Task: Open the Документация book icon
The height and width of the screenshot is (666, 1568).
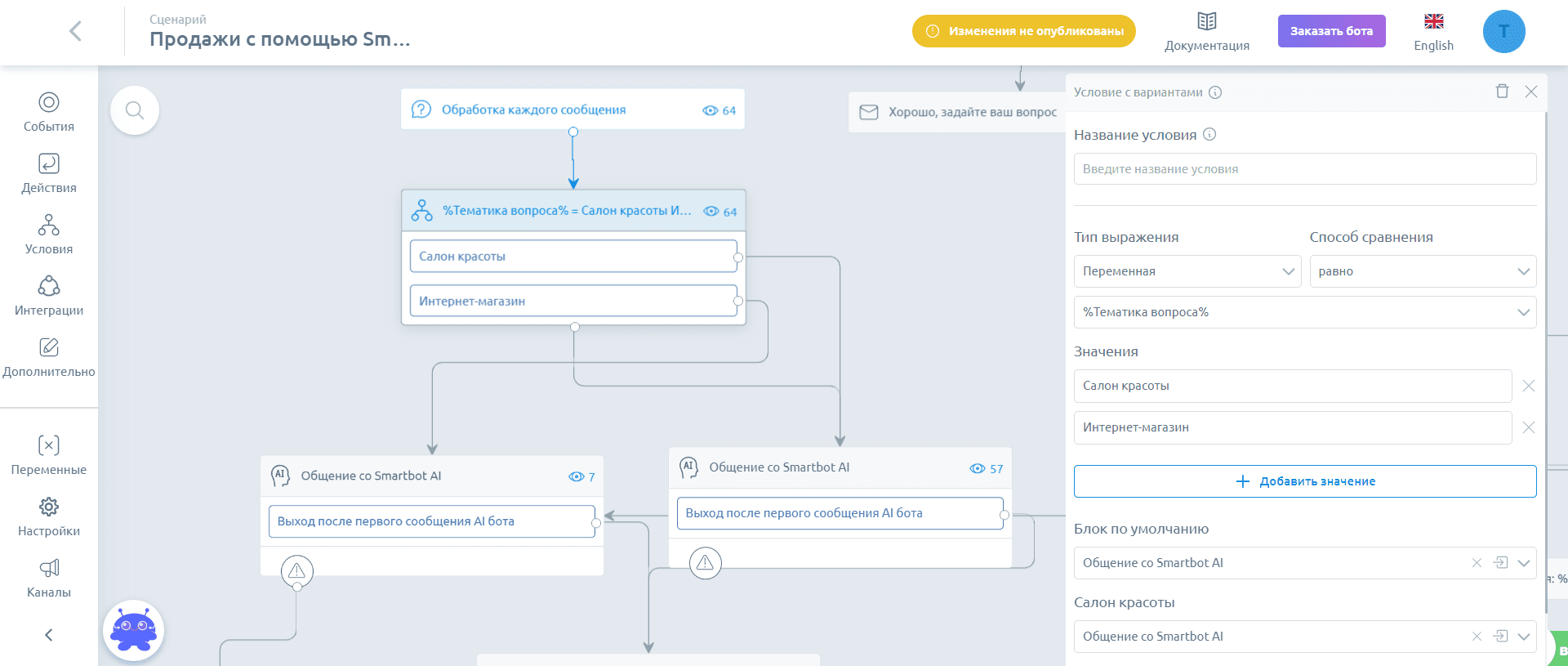Action: point(1207,21)
